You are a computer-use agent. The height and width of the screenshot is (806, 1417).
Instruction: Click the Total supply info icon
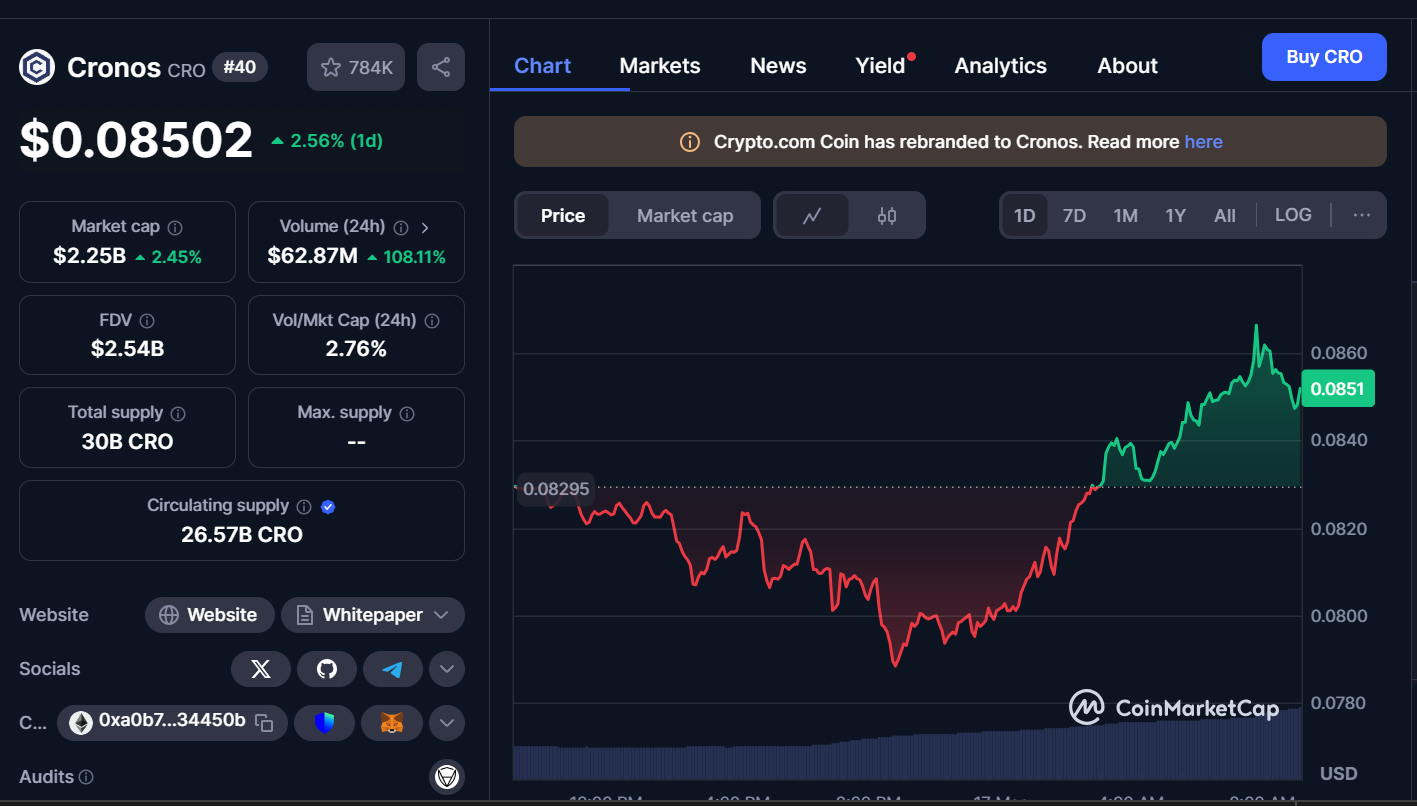tap(178, 414)
